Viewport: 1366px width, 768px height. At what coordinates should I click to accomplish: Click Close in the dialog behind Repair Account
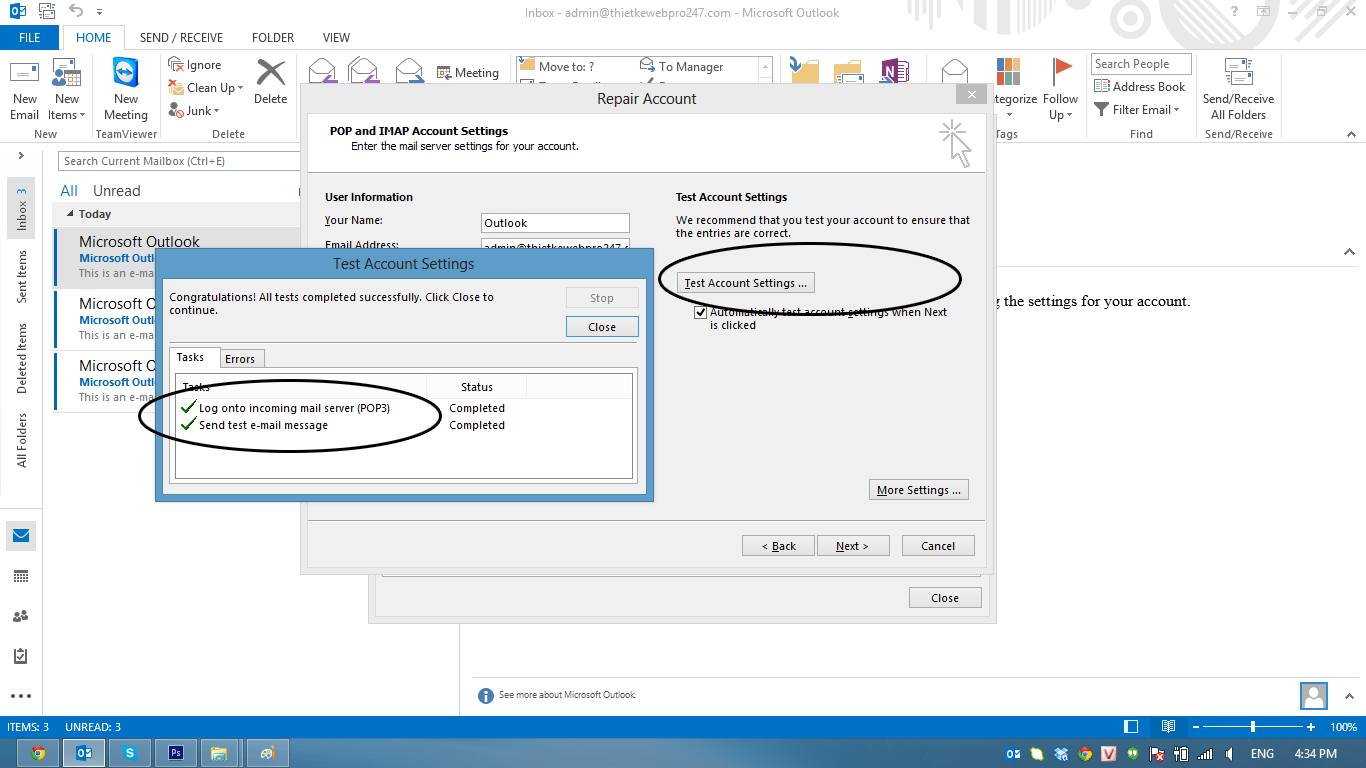point(945,598)
